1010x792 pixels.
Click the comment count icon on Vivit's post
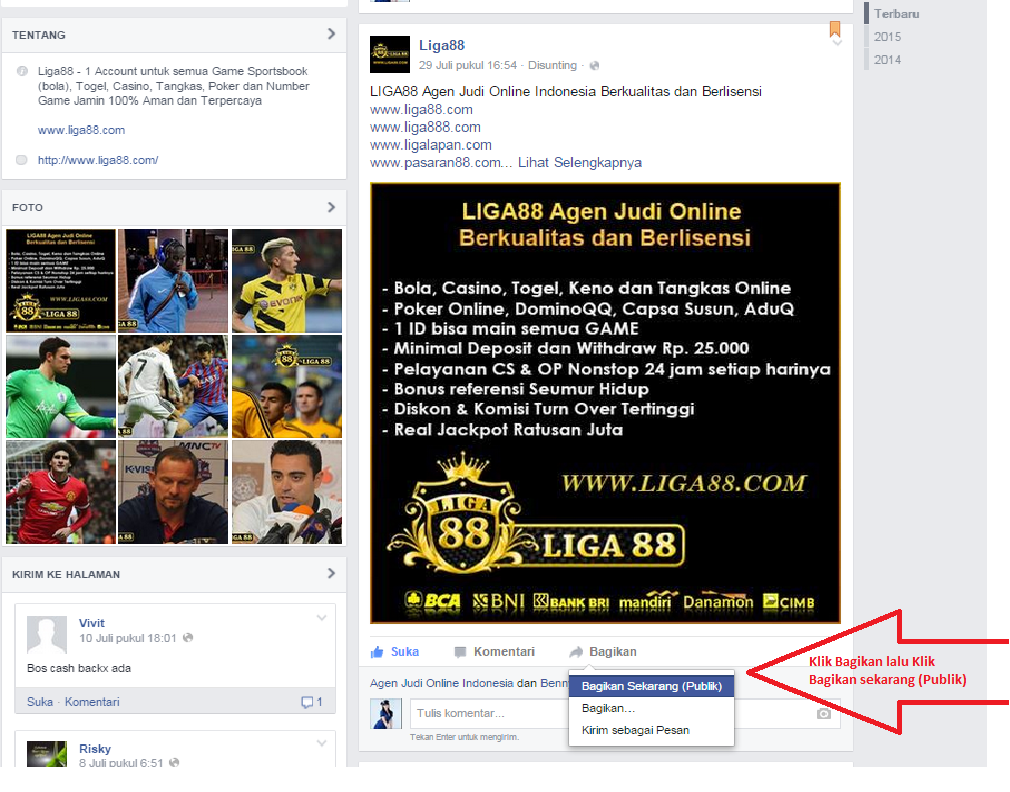coord(307,702)
